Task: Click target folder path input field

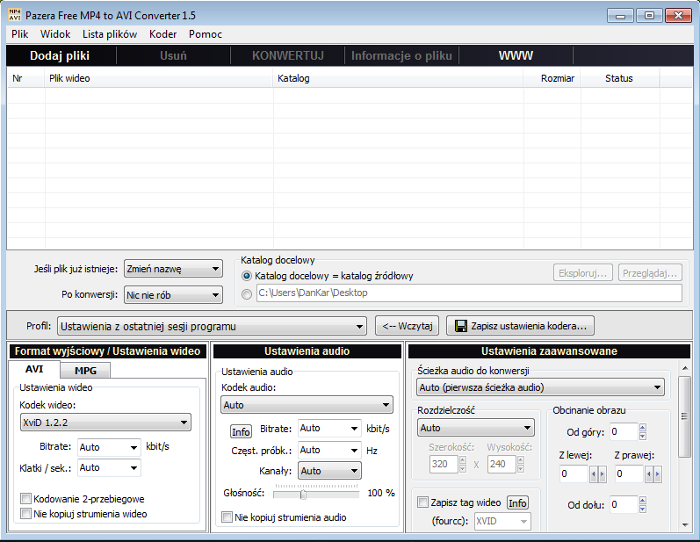Action: pos(469,293)
